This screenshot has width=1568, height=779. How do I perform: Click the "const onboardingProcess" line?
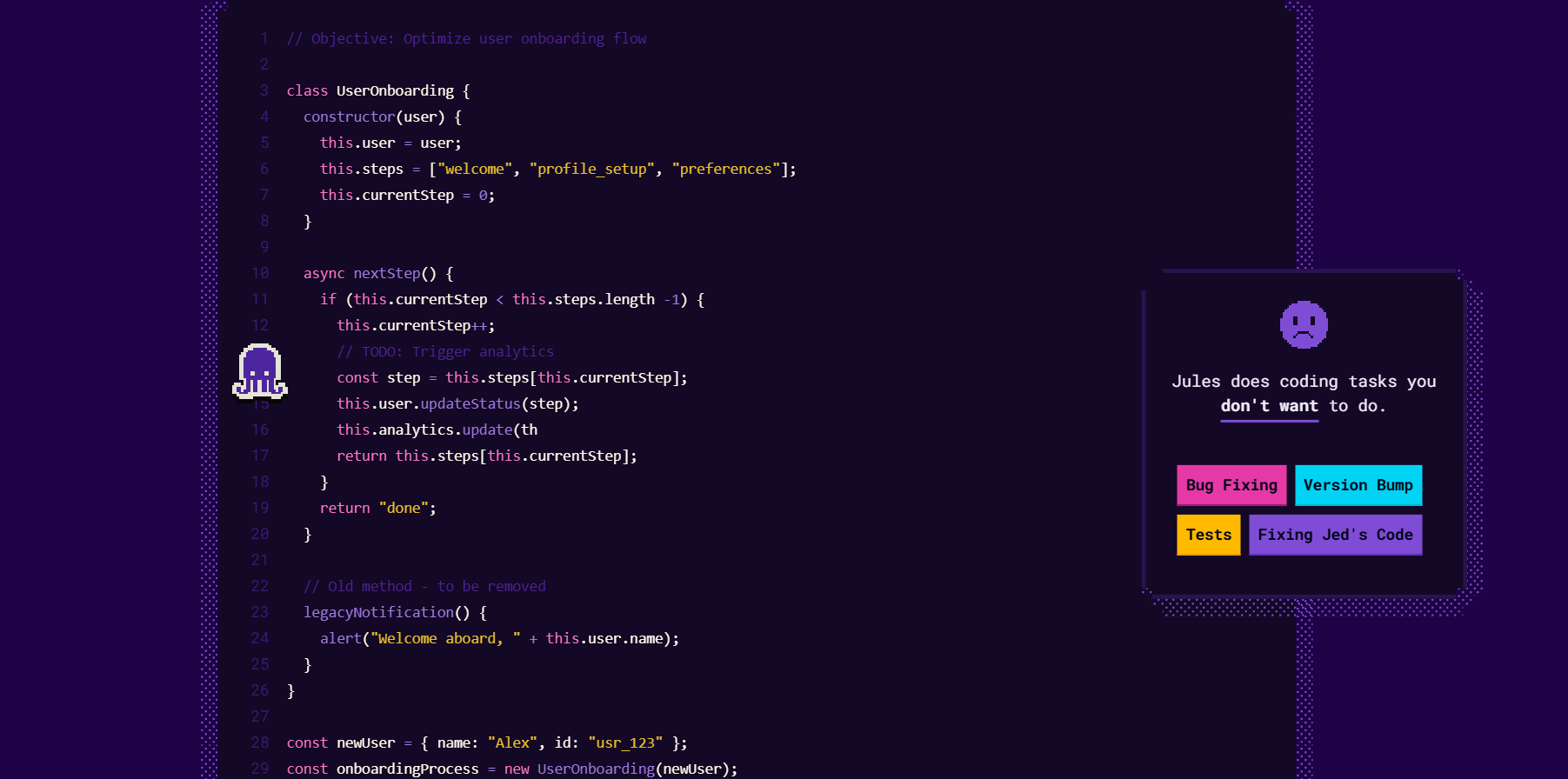click(x=512, y=769)
